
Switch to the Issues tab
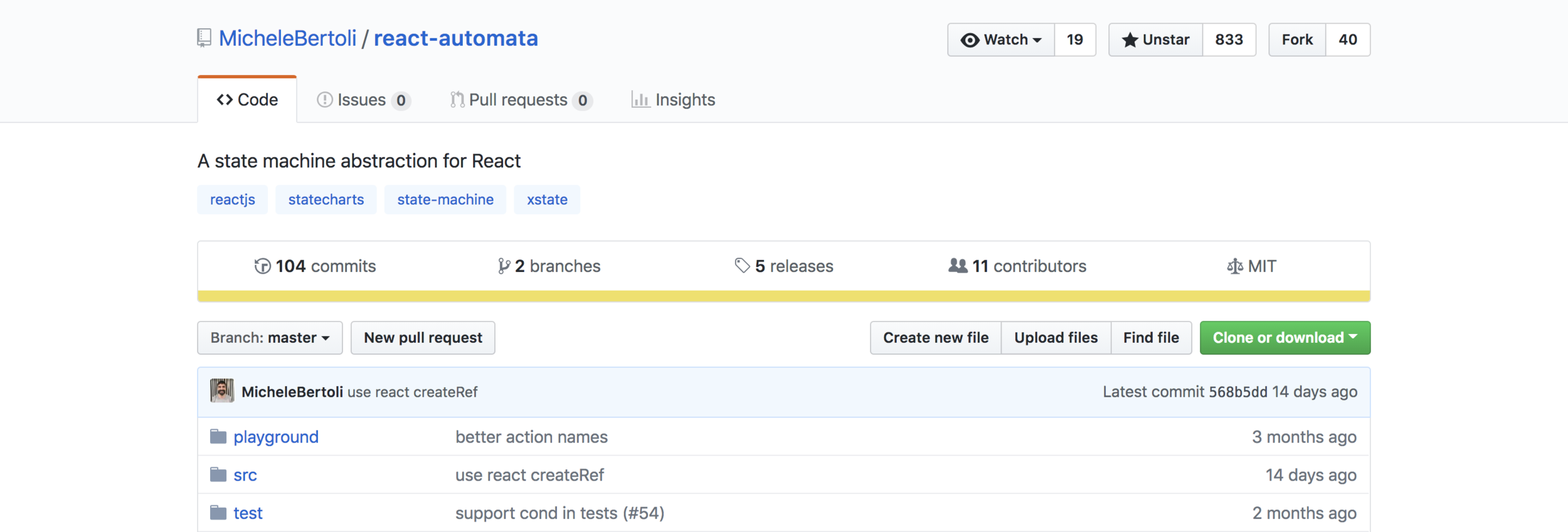(363, 100)
